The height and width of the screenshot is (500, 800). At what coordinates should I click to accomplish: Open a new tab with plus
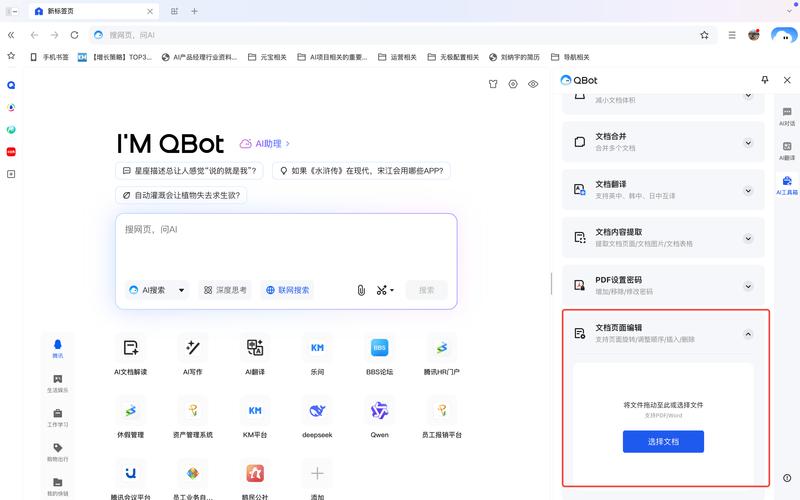(x=194, y=11)
